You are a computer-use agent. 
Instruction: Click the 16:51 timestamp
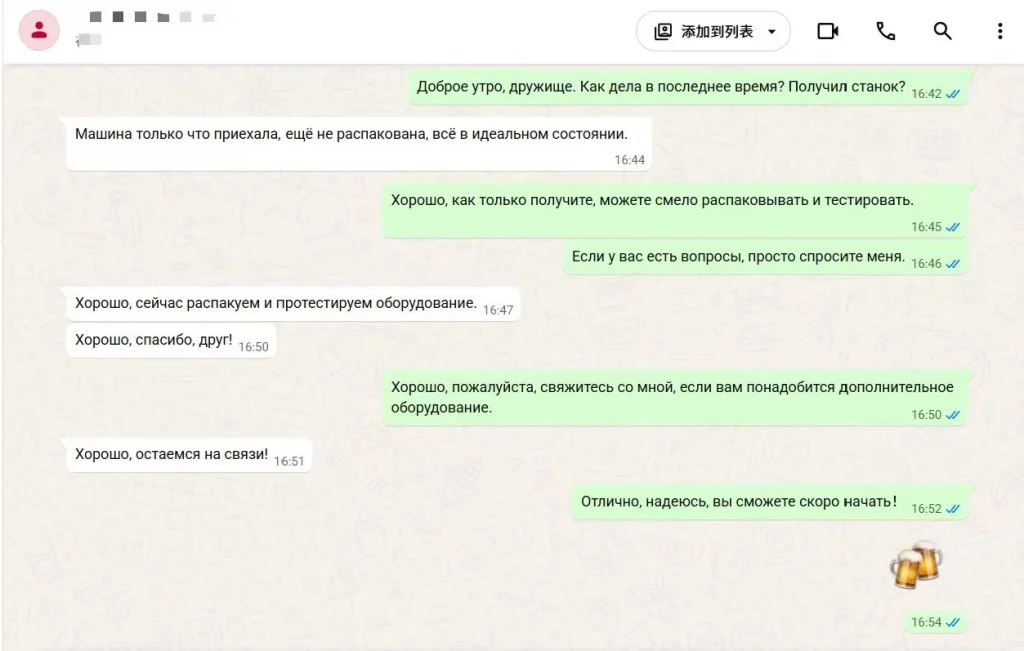[289, 462]
